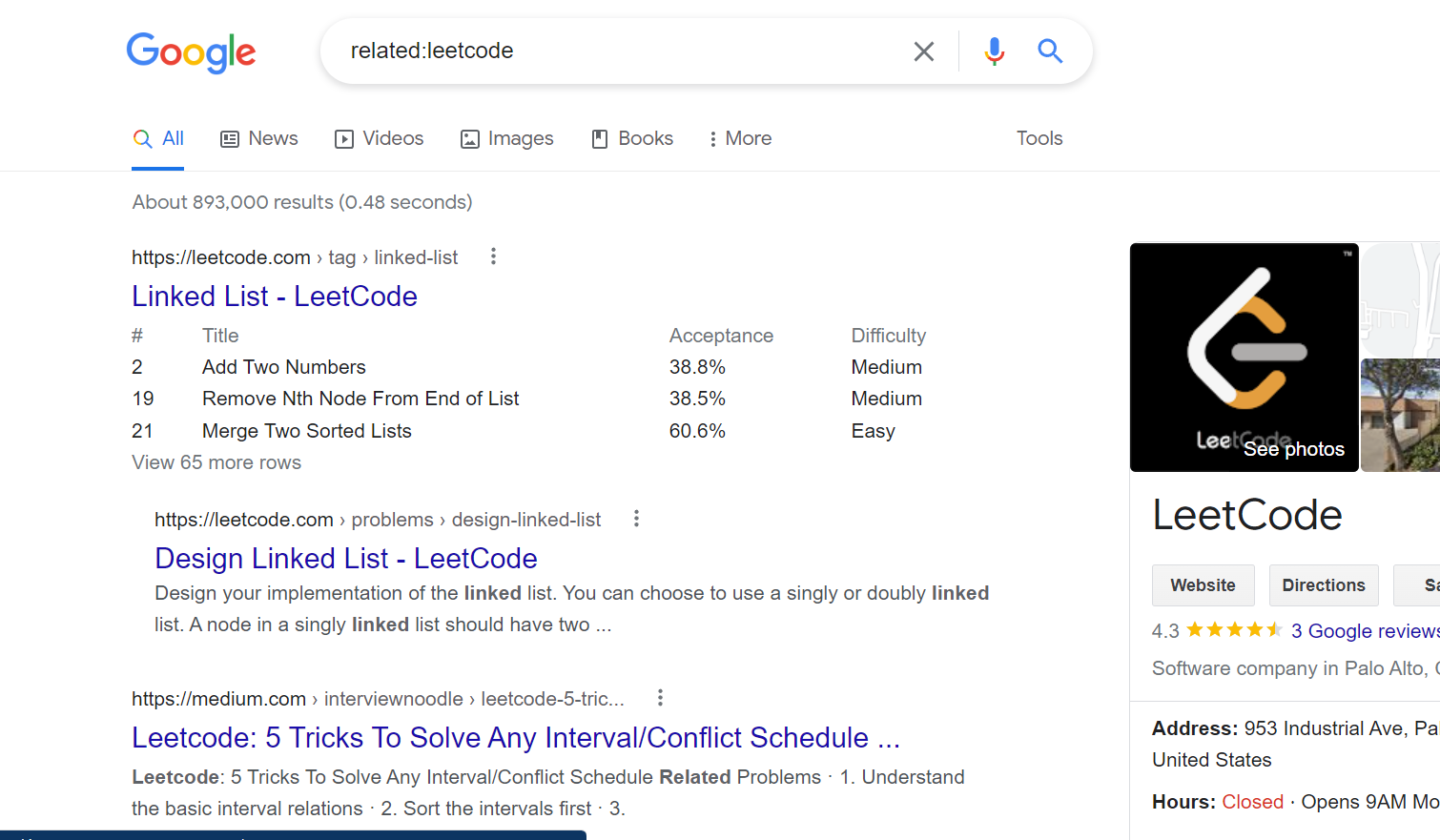Open the 3 Google reviews link
Viewport: 1440px width, 840px height.
click(1365, 631)
